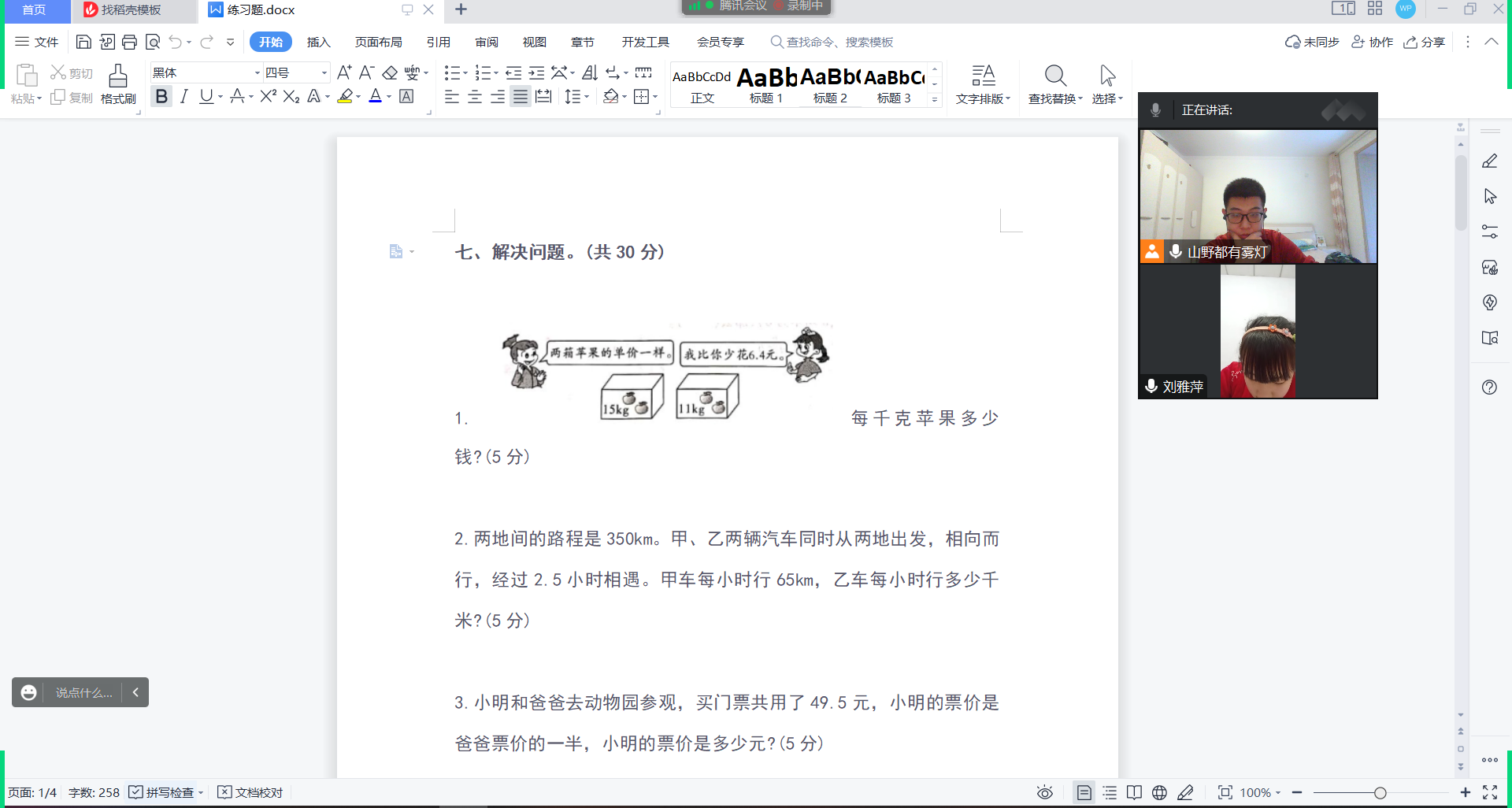Copy the selection with 复制

[72, 97]
